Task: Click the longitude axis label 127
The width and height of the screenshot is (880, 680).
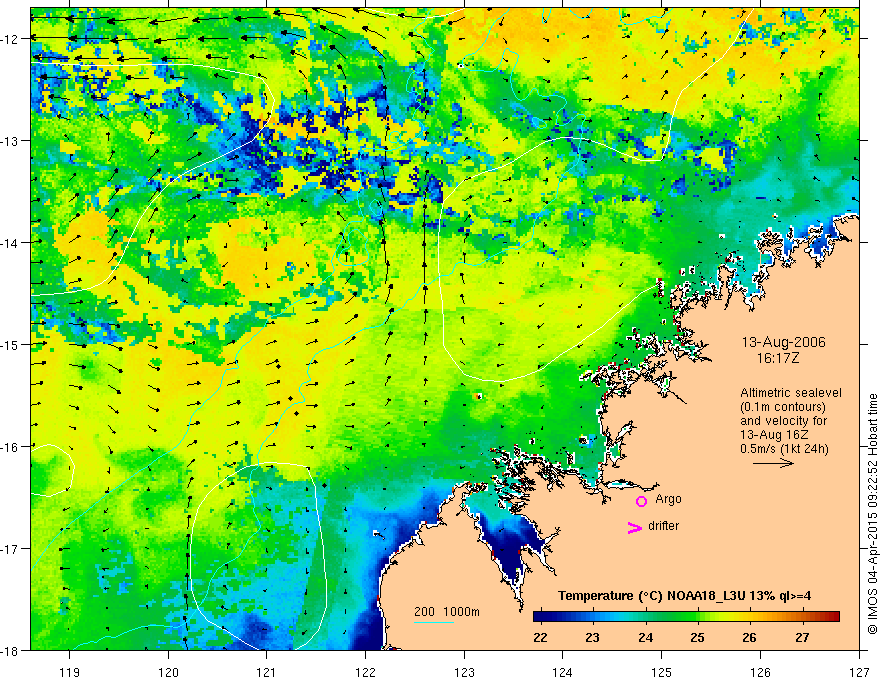Action: tap(859, 672)
